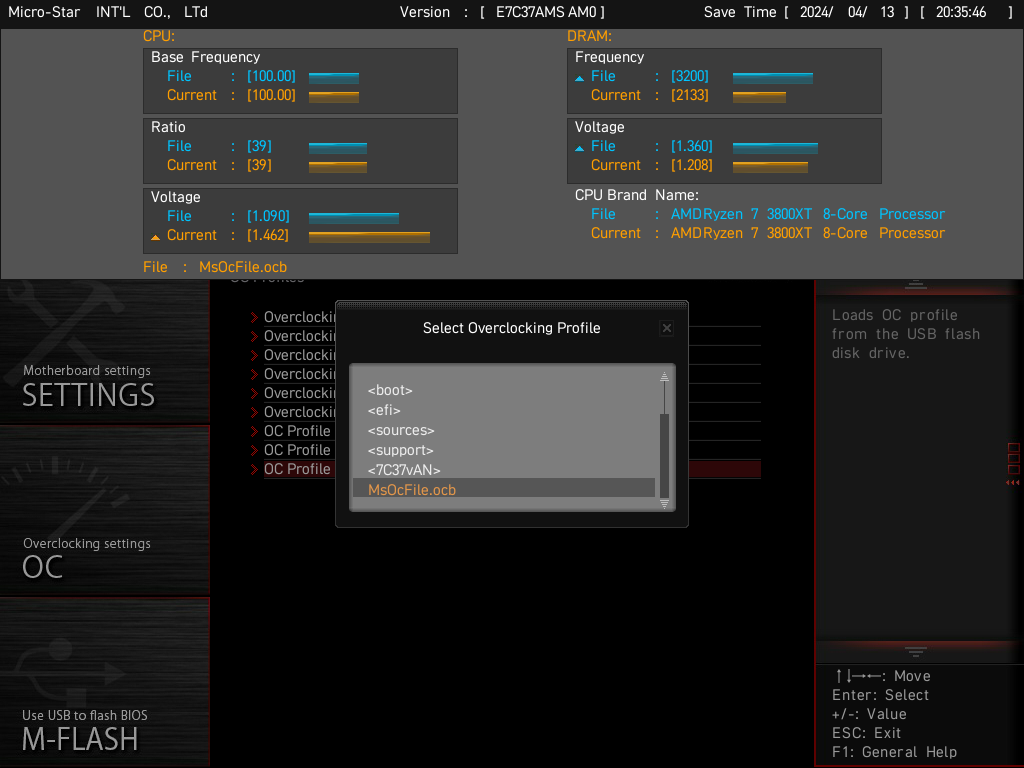This screenshot has width=1024, height=768.
Task: Click the blue DRAM Frequency File bar
Action: coord(773,78)
